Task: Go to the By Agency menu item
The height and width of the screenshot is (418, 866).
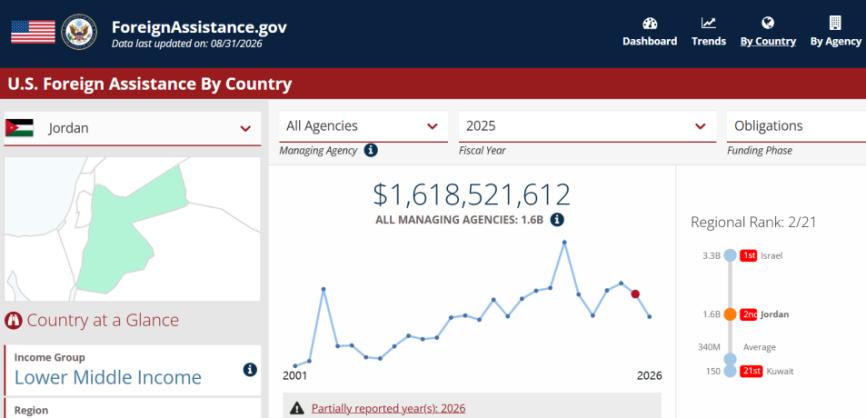Action: coord(836,41)
